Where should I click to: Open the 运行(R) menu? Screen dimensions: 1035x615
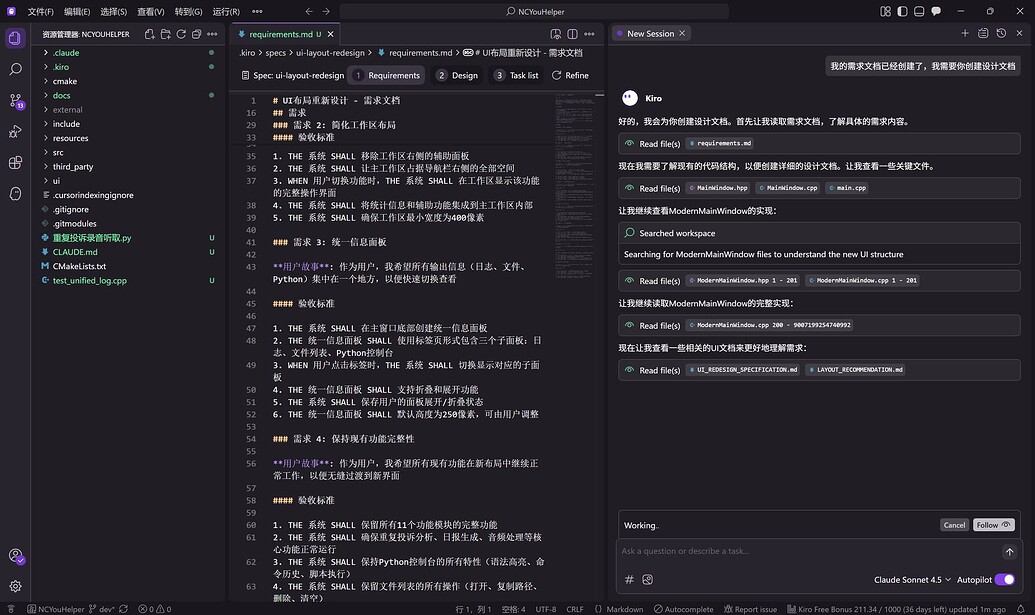click(226, 12)
